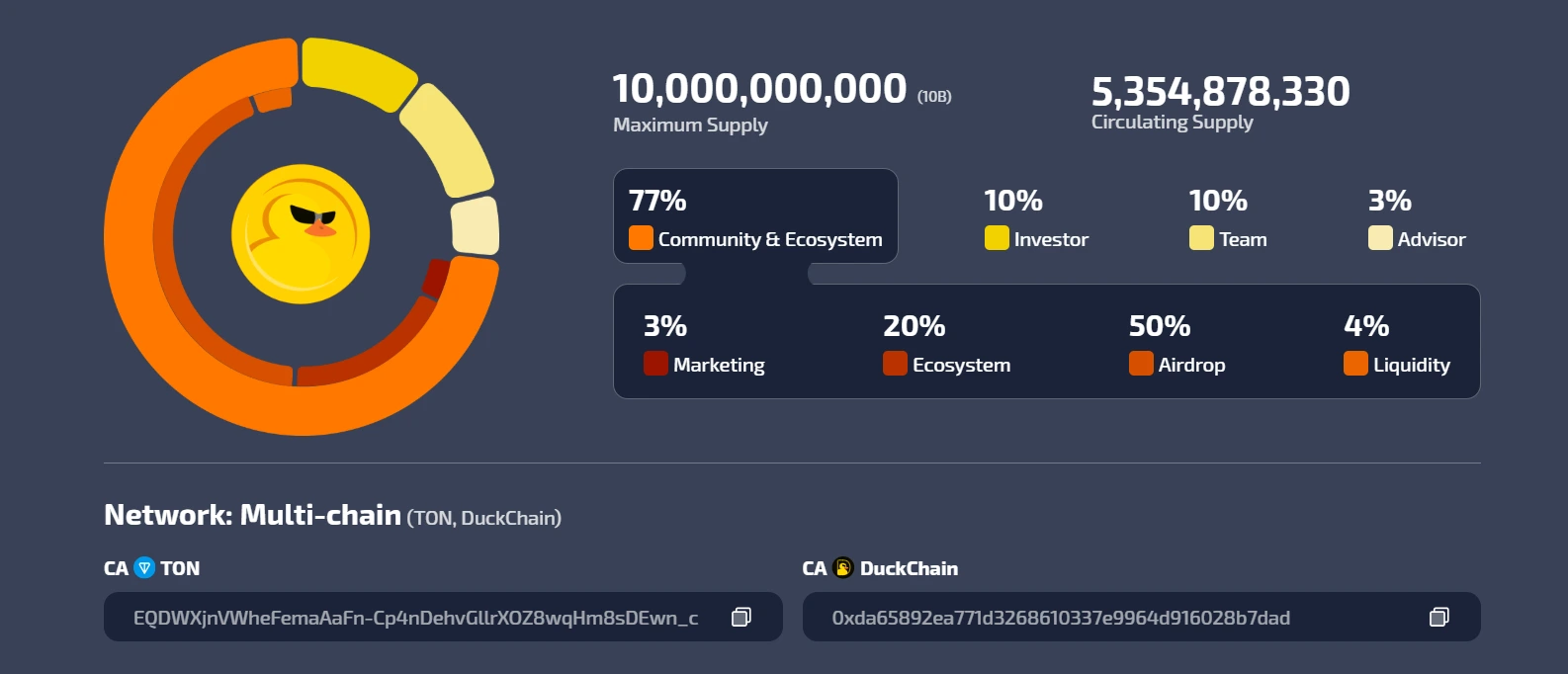Image resolution: width=1568 pixels, height=674 pixels.
Task: Click the Advisor cream segment of donut
Action: pyautogui.click(x=476, y=226)
